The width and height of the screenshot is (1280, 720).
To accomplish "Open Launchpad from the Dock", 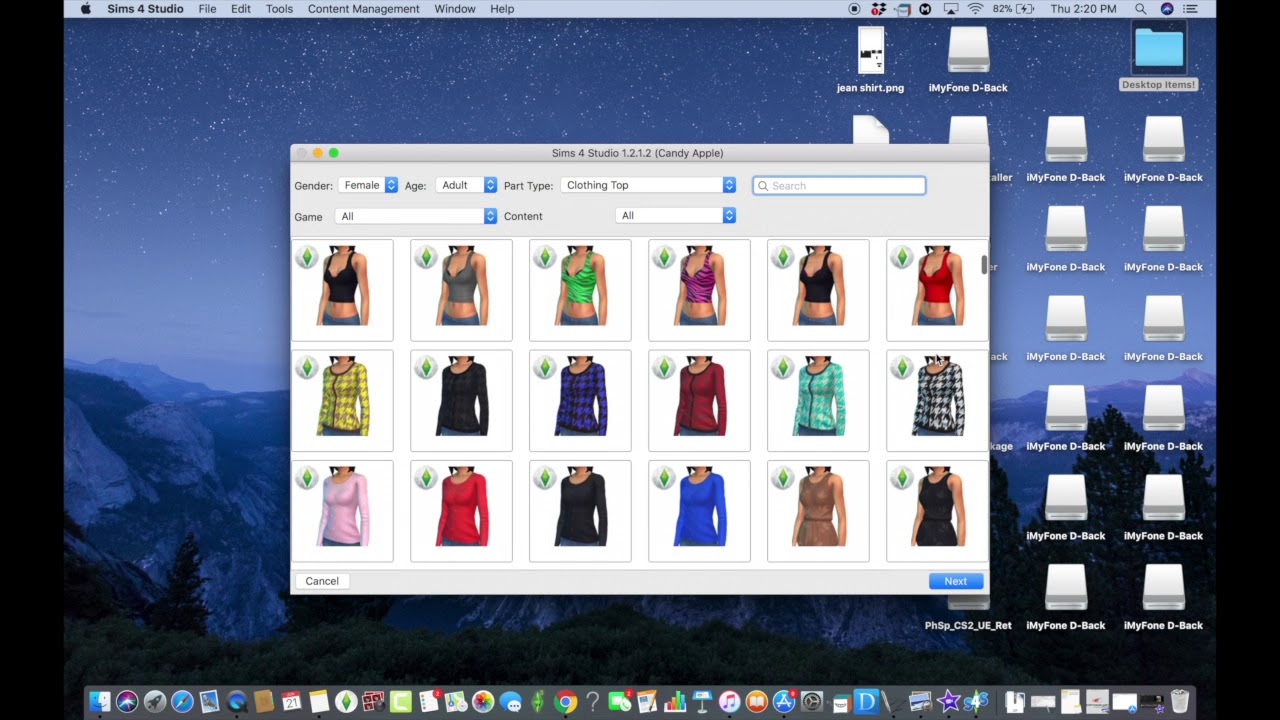I will [x=155, y=701].
